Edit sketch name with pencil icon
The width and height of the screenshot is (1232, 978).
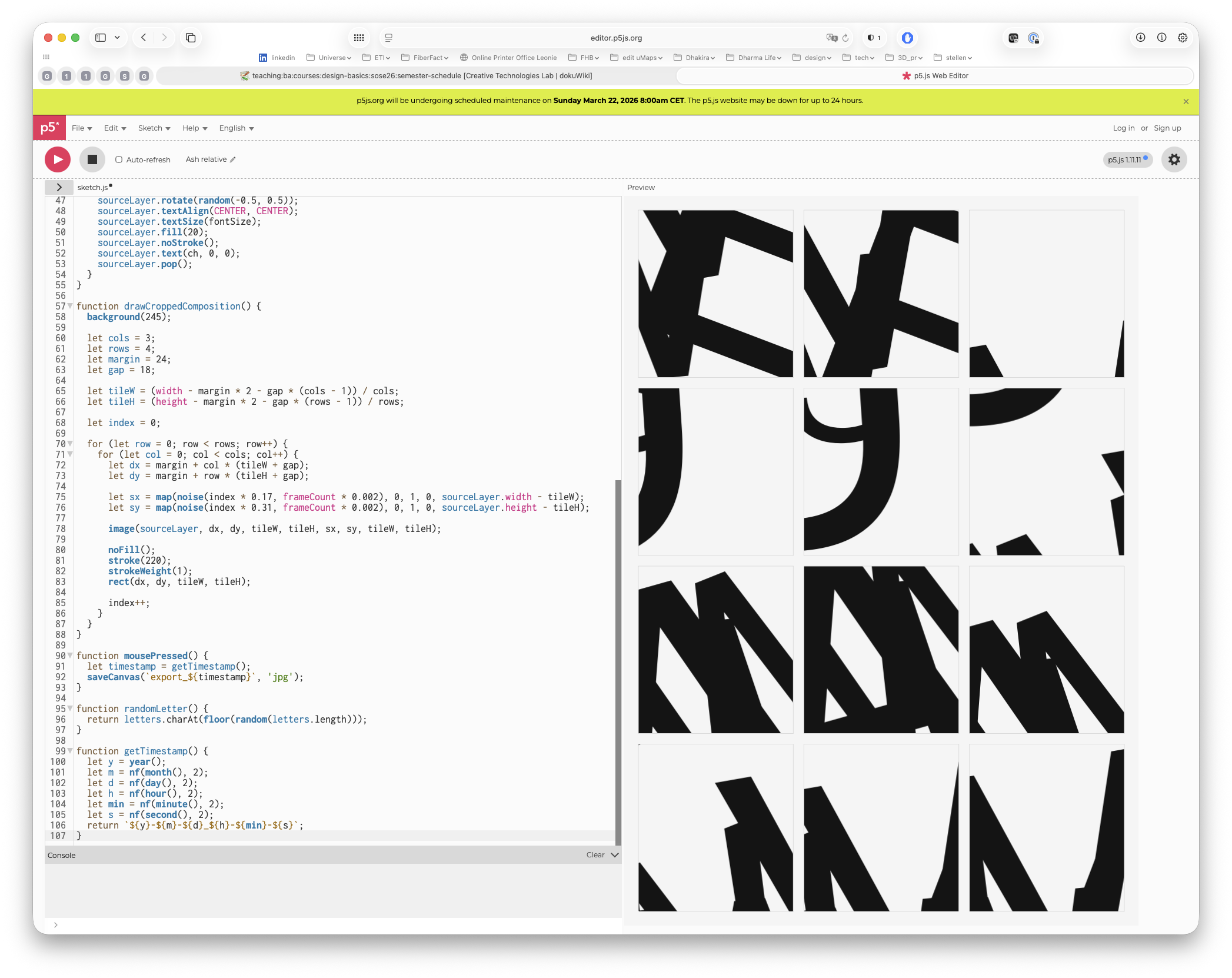pos(233,159)
